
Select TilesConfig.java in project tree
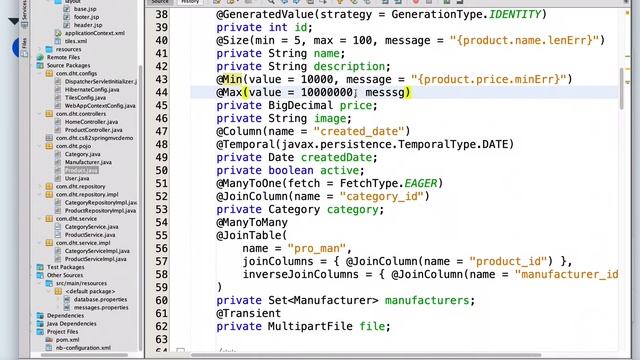[85, 98]
